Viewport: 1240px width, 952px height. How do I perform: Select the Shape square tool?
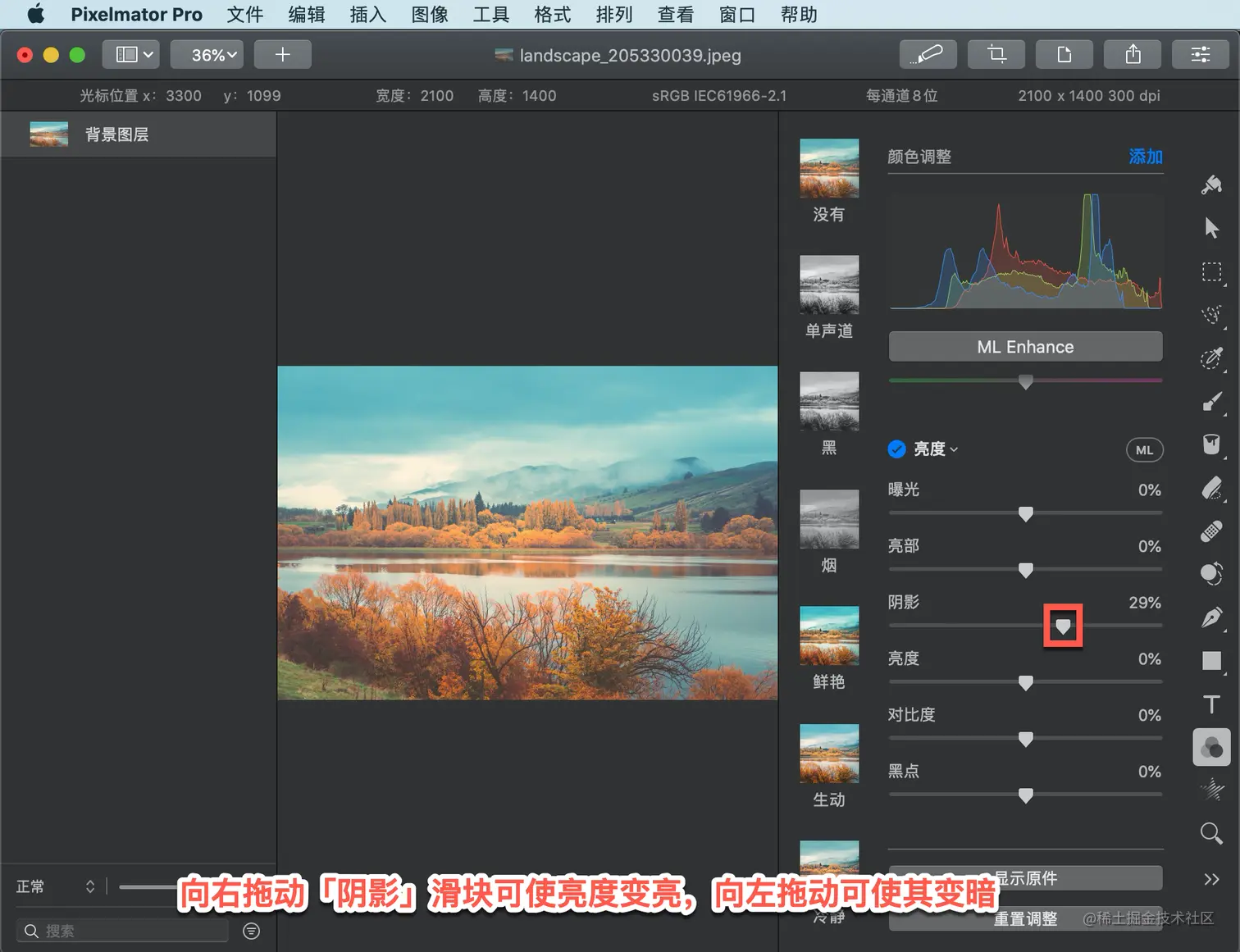pos(1211,661)
